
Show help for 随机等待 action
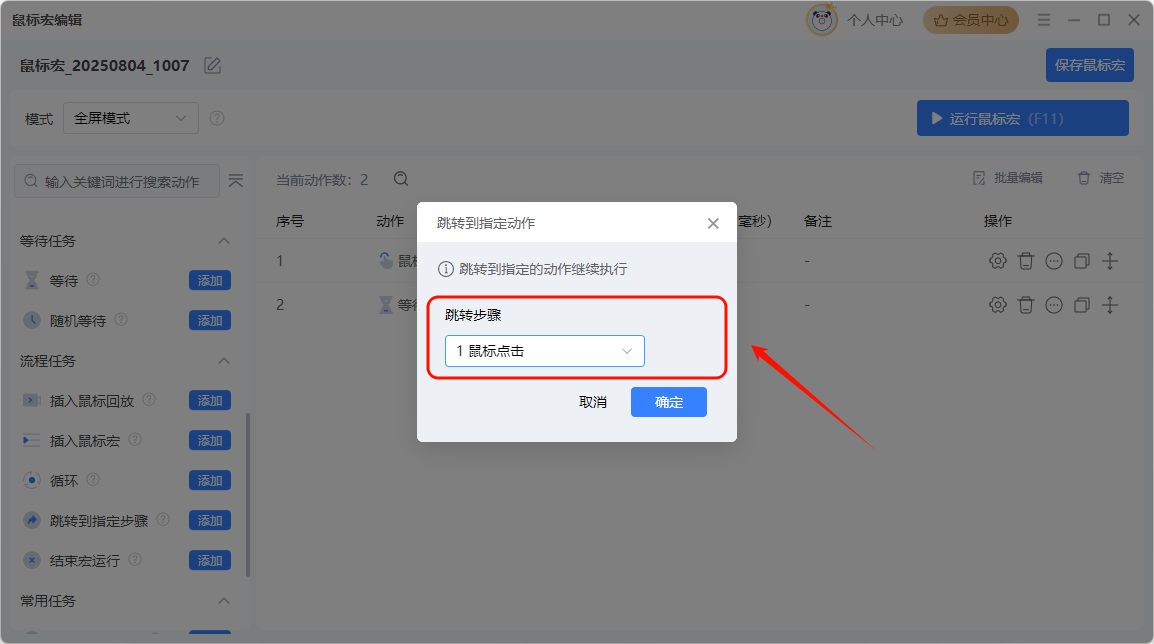pyautogui.click(x=121, y=319)
